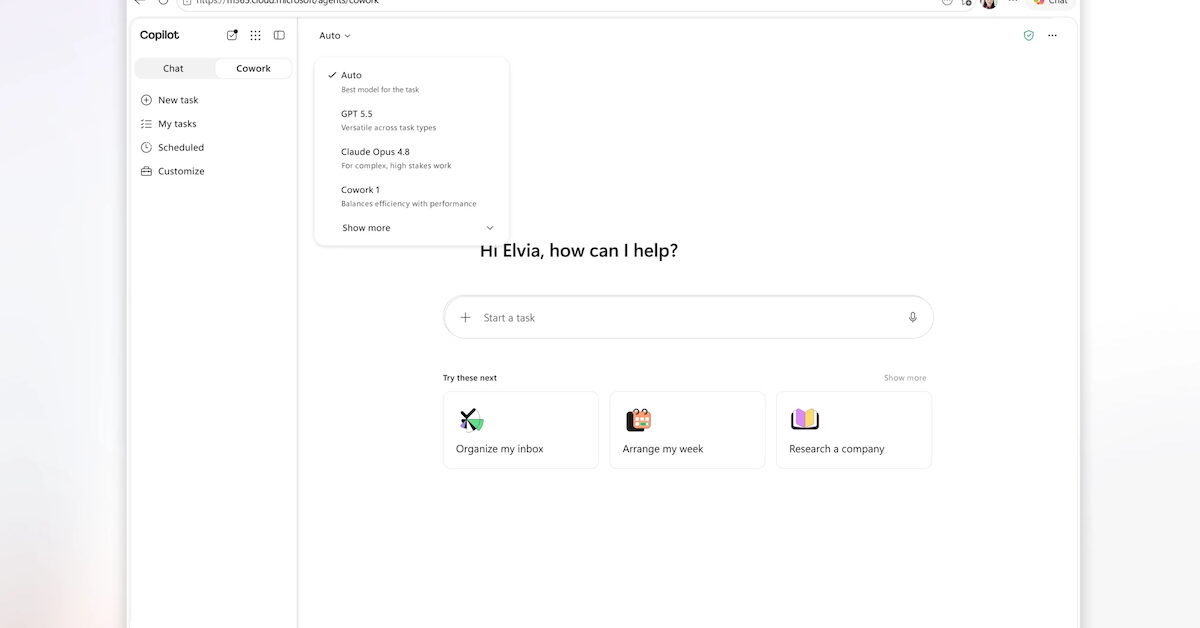Click the plus icon in task box
The image size is (1200, 628).
tap(465, 317)
